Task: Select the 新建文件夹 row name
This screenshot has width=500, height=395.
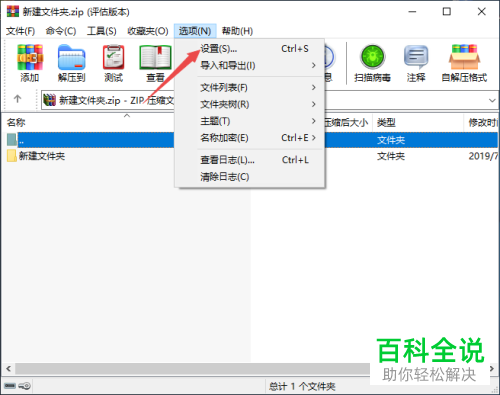Action: [42, 156]
